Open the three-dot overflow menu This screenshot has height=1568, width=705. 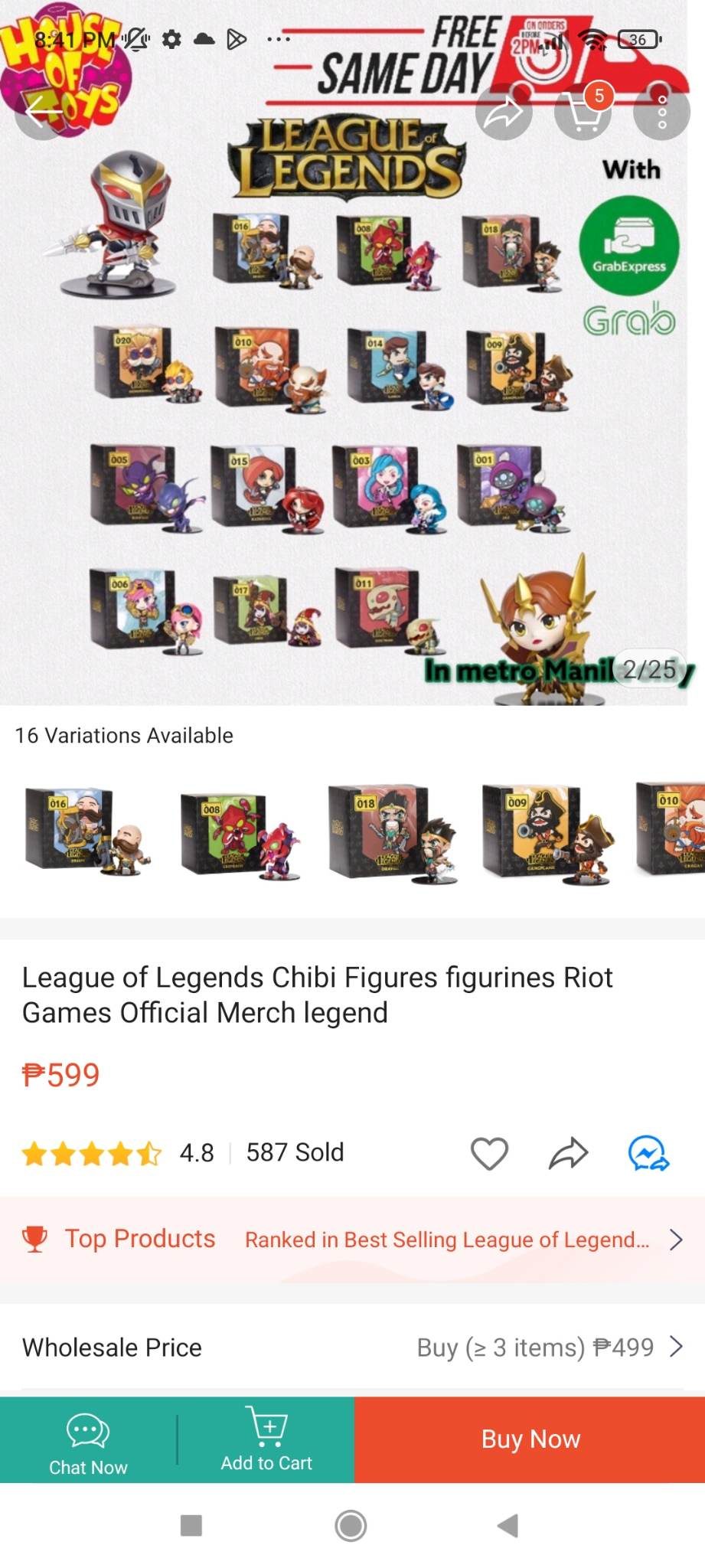(662, 112)
